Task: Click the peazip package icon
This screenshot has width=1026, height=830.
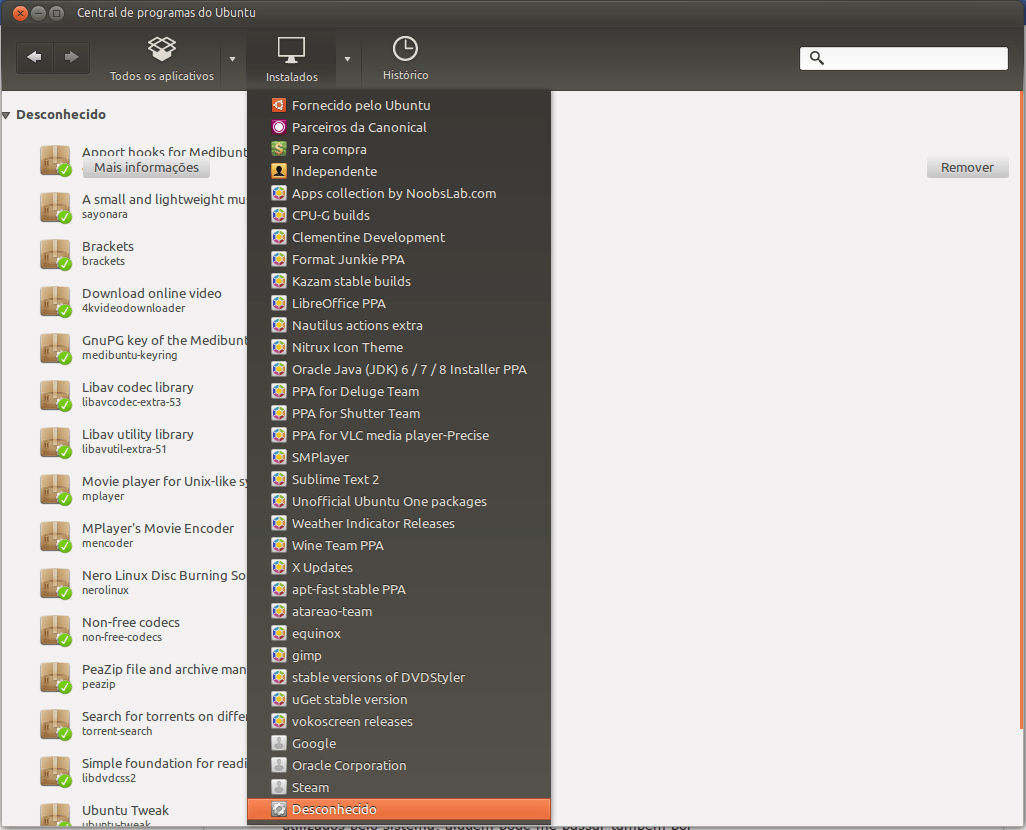Action: point(55,677)
